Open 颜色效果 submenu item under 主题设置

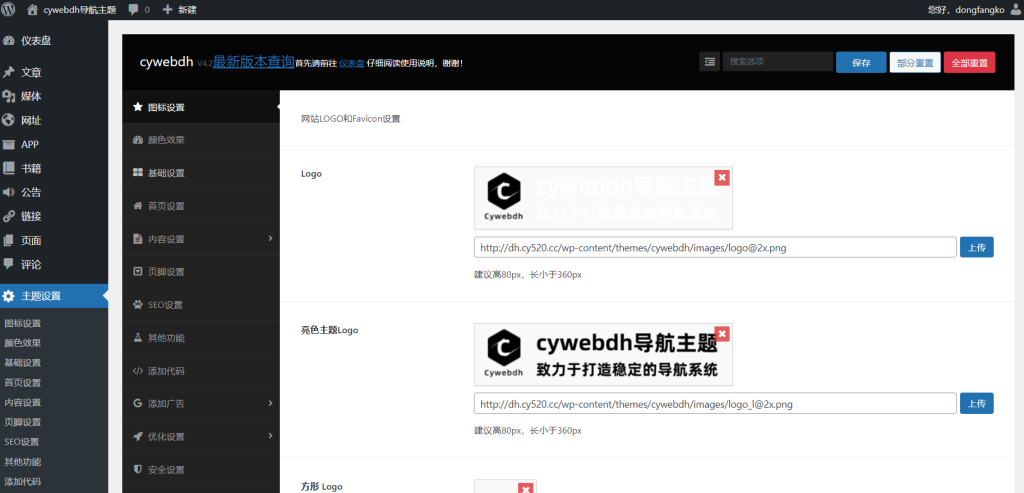23,343
